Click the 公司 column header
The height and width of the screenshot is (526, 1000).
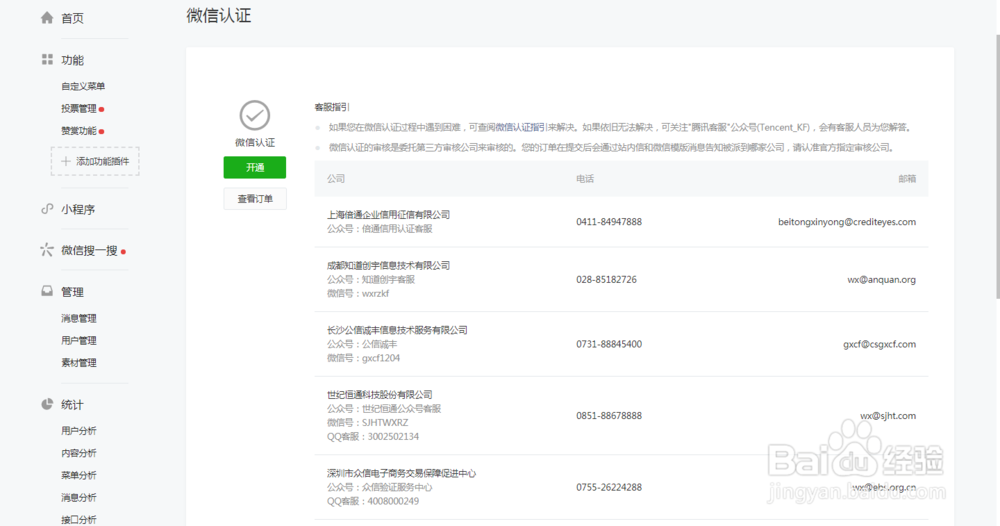335,179
